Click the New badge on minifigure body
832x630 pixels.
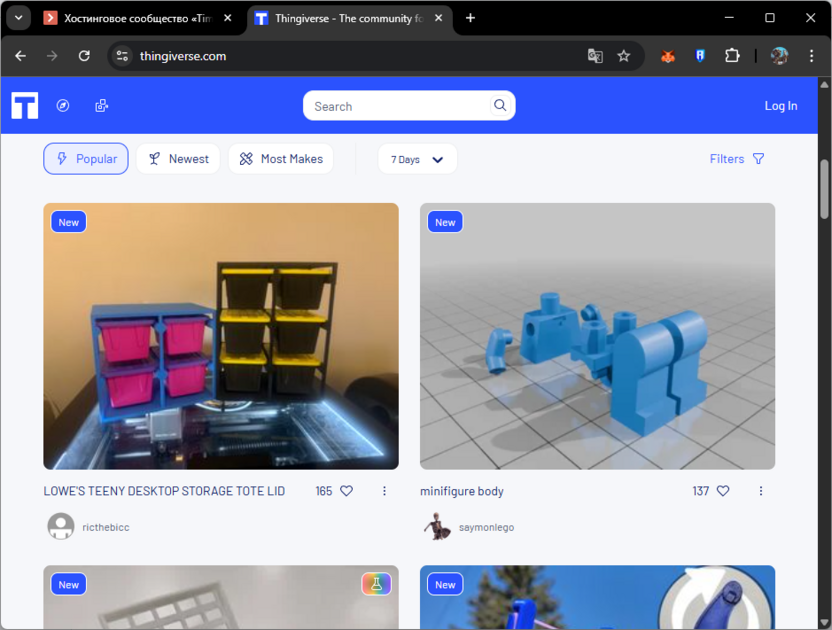pyautogui.click(x=445, y=222)
